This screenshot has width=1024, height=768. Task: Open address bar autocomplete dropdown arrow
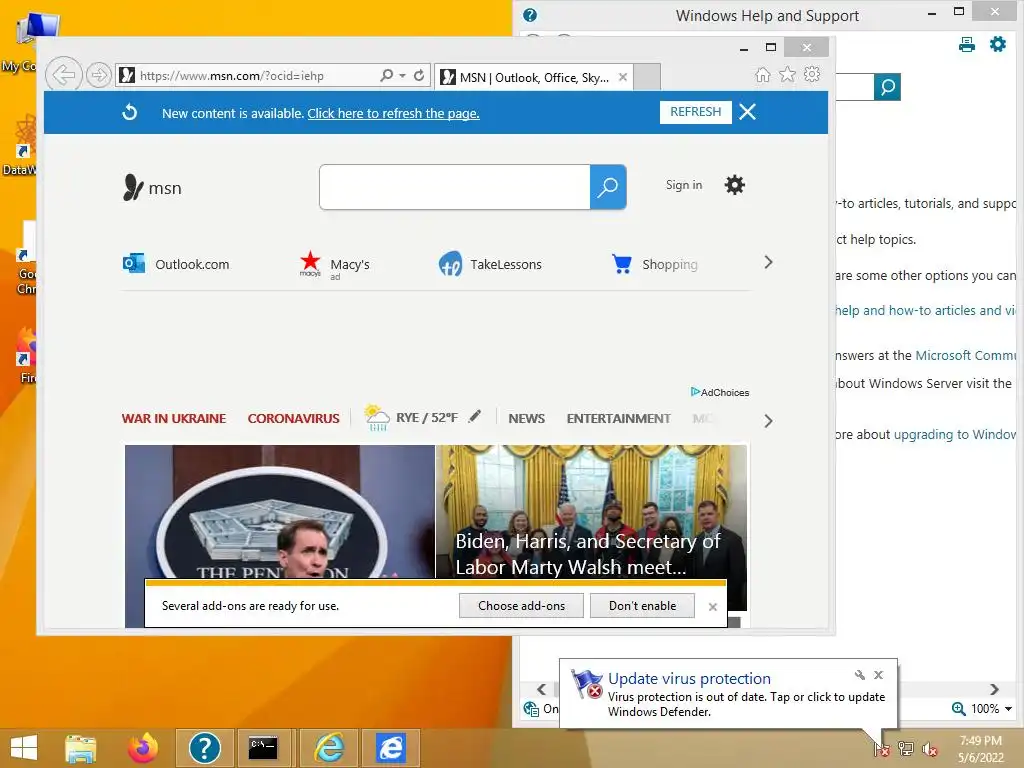pyautogui.click(x=402, y=76)
